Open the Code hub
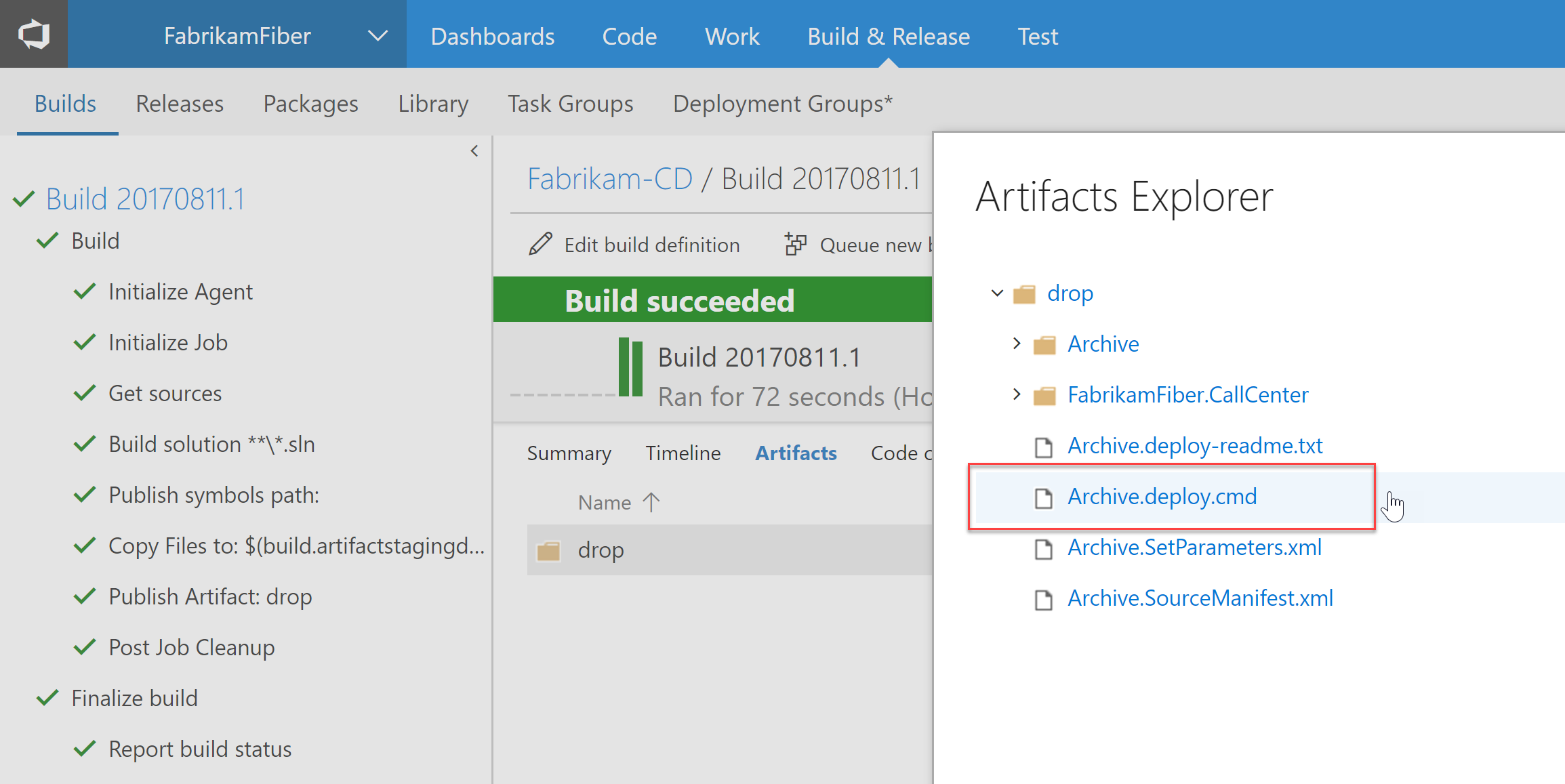1565x784 pixels. [x=630, y=36]
